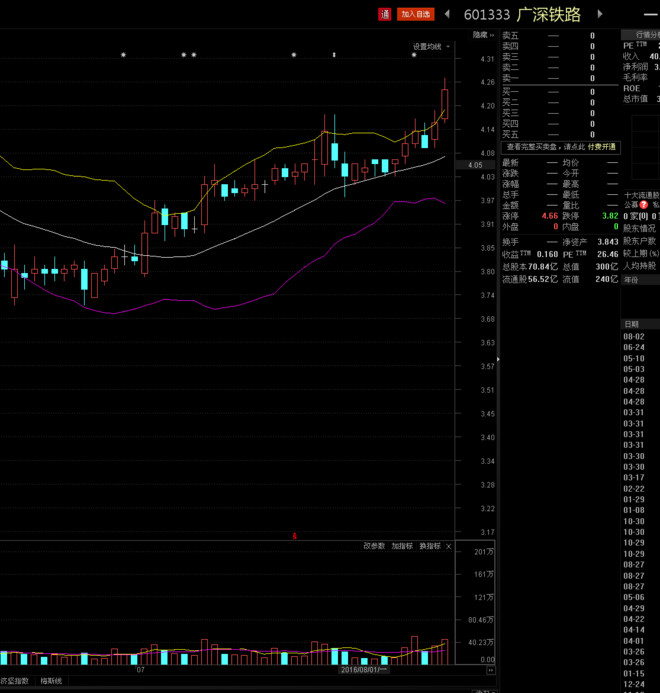Click the 收益 TTM value 0.160
The height and width of the screenshot is (693, 660).
pyautogui.click(x=547, y=255)
